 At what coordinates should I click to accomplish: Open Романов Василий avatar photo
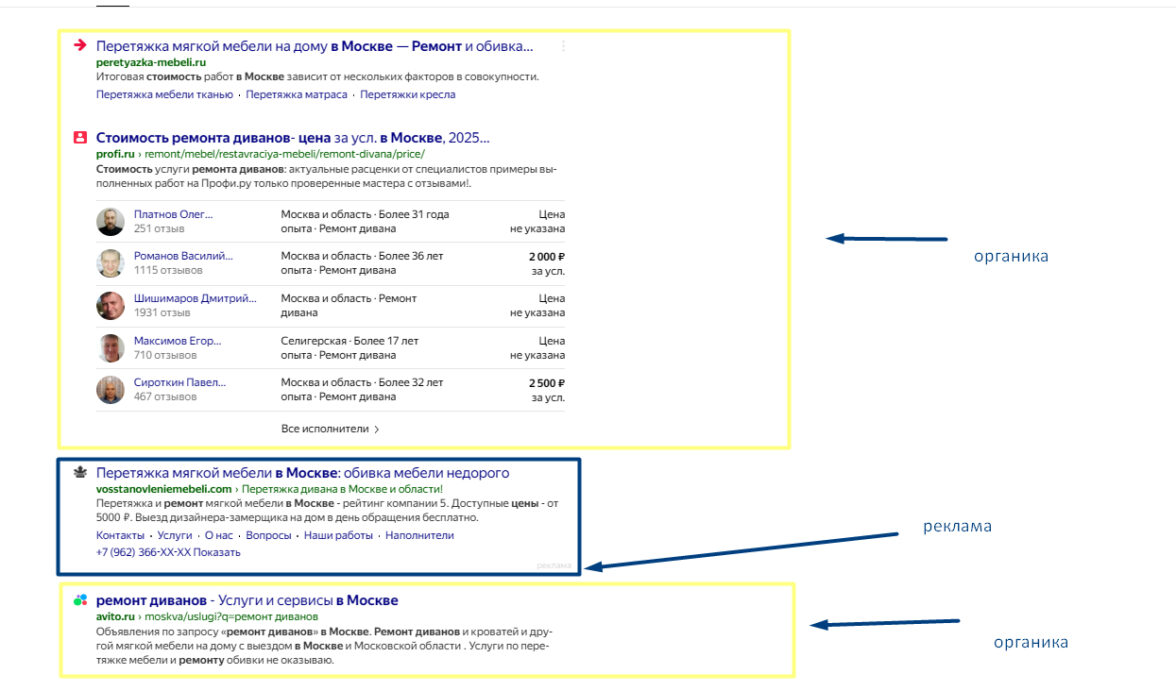click(110, 263)
